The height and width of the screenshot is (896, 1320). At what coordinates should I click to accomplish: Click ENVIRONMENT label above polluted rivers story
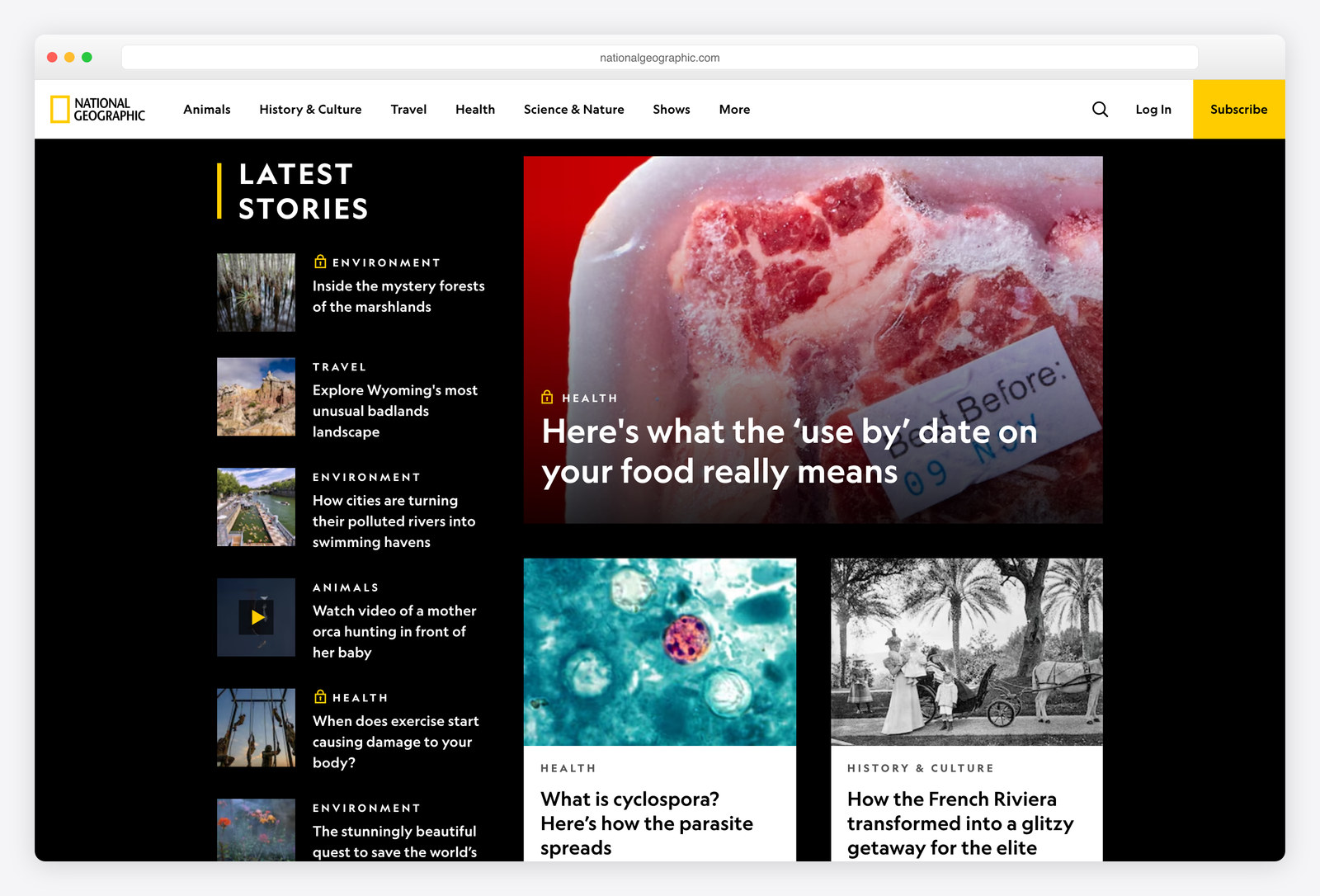coord(366,477)
